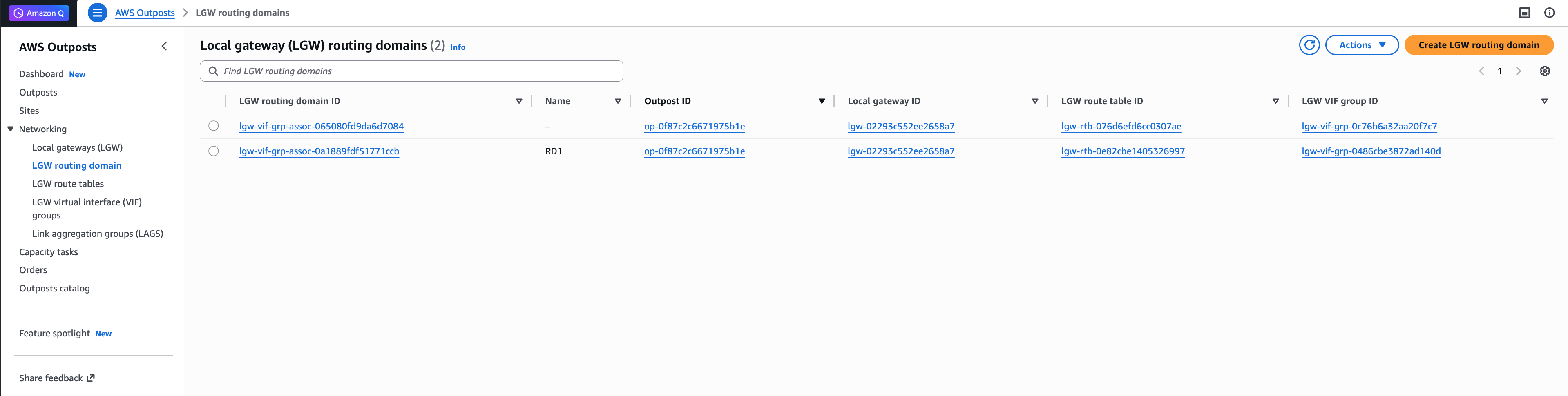
Task: Open route table lgw-rtb-076d6efd6cc0307ae link
Action: coord(1121,127)
